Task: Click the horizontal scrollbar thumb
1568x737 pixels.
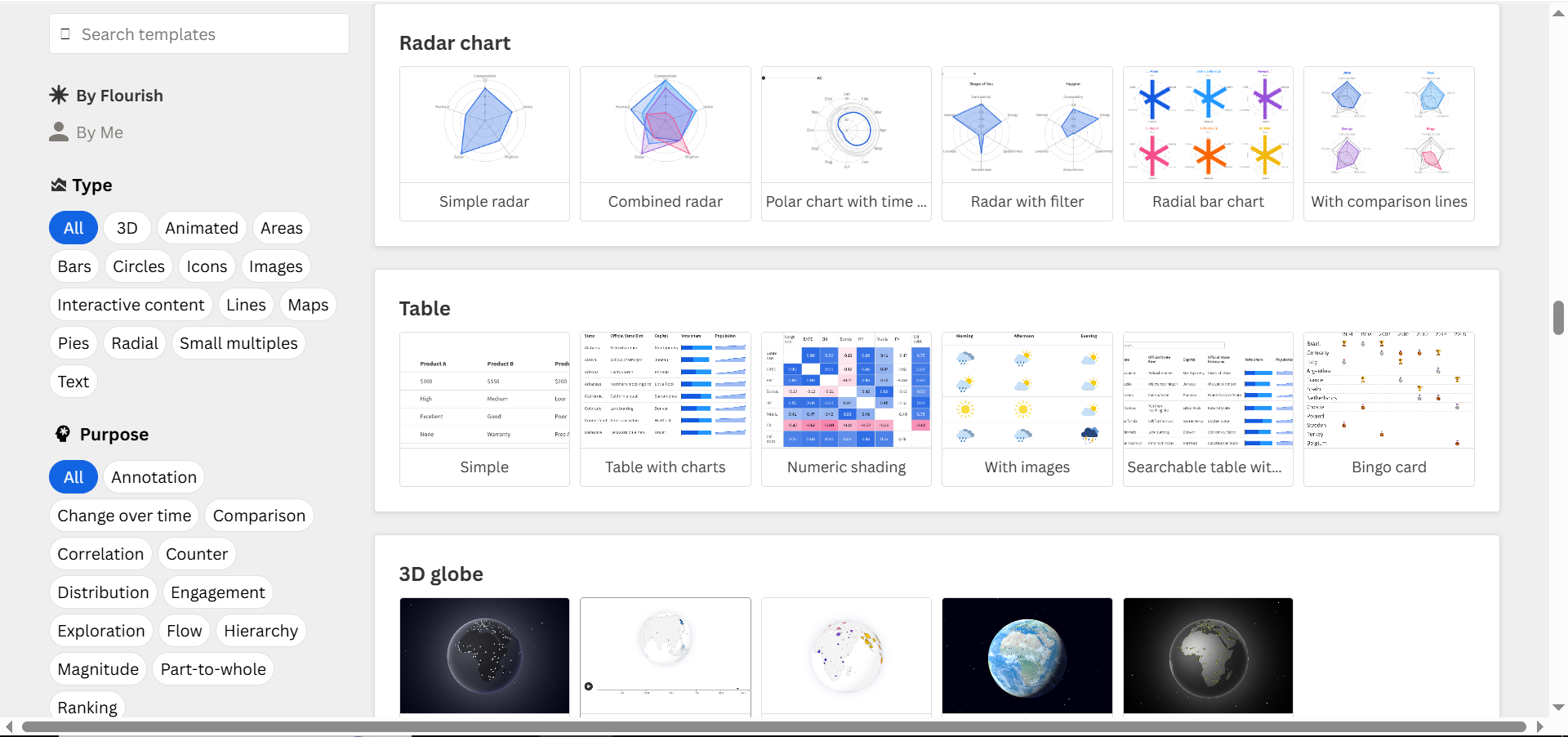Action: [774, 727]
